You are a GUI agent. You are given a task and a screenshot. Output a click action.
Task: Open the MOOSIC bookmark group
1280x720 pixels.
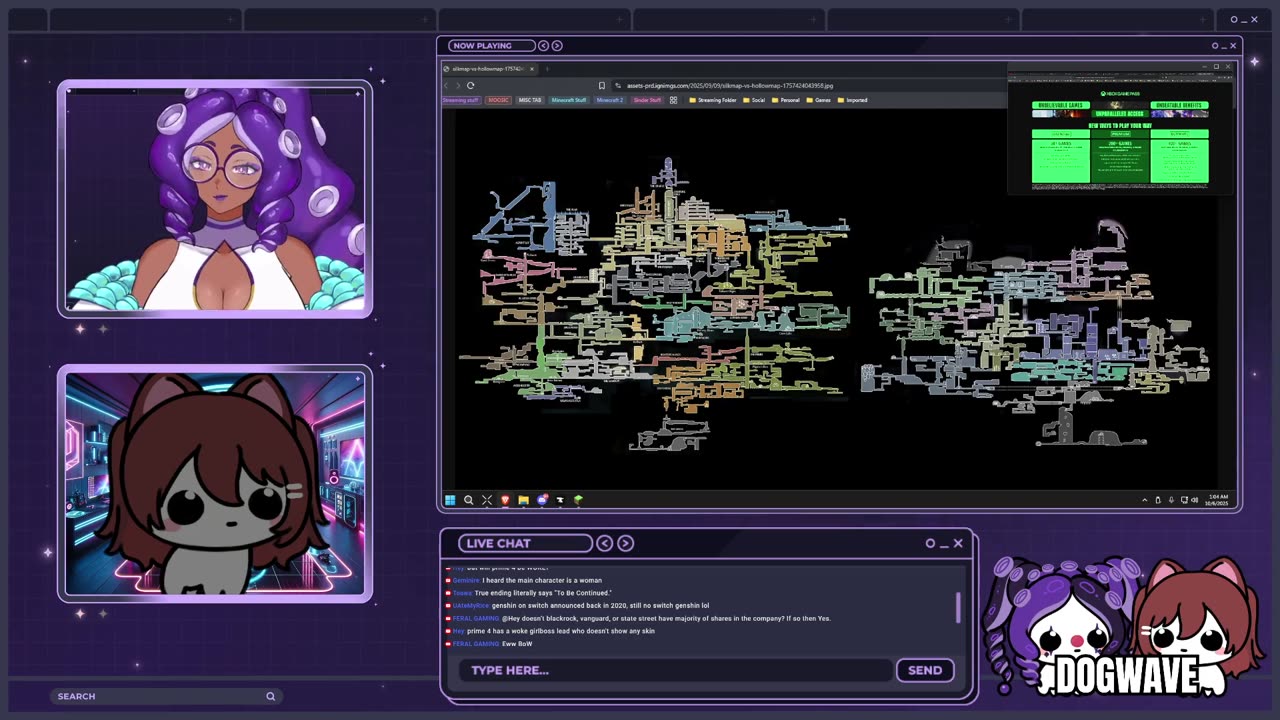coord(498,100)
